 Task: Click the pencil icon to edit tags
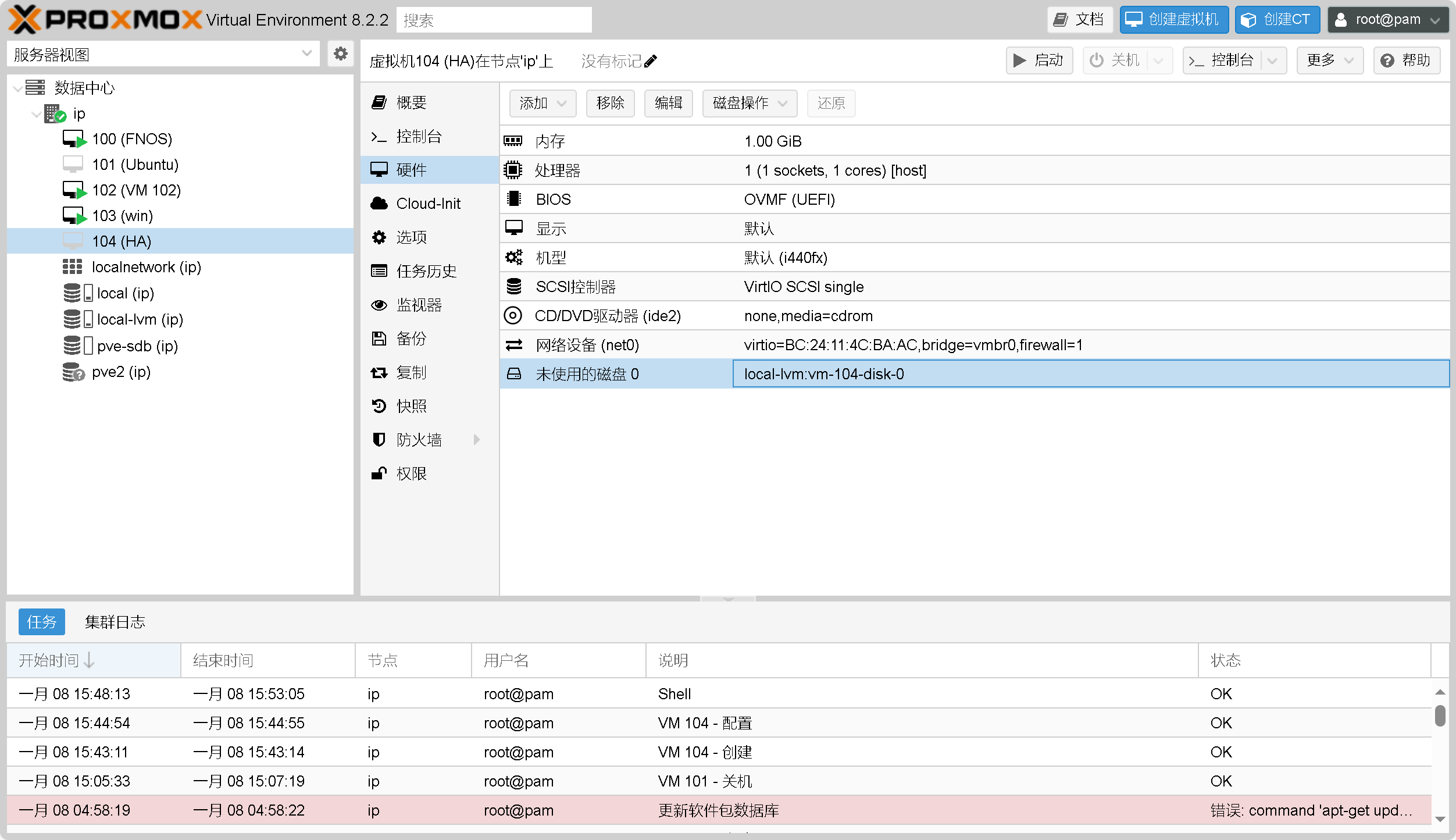651,61
